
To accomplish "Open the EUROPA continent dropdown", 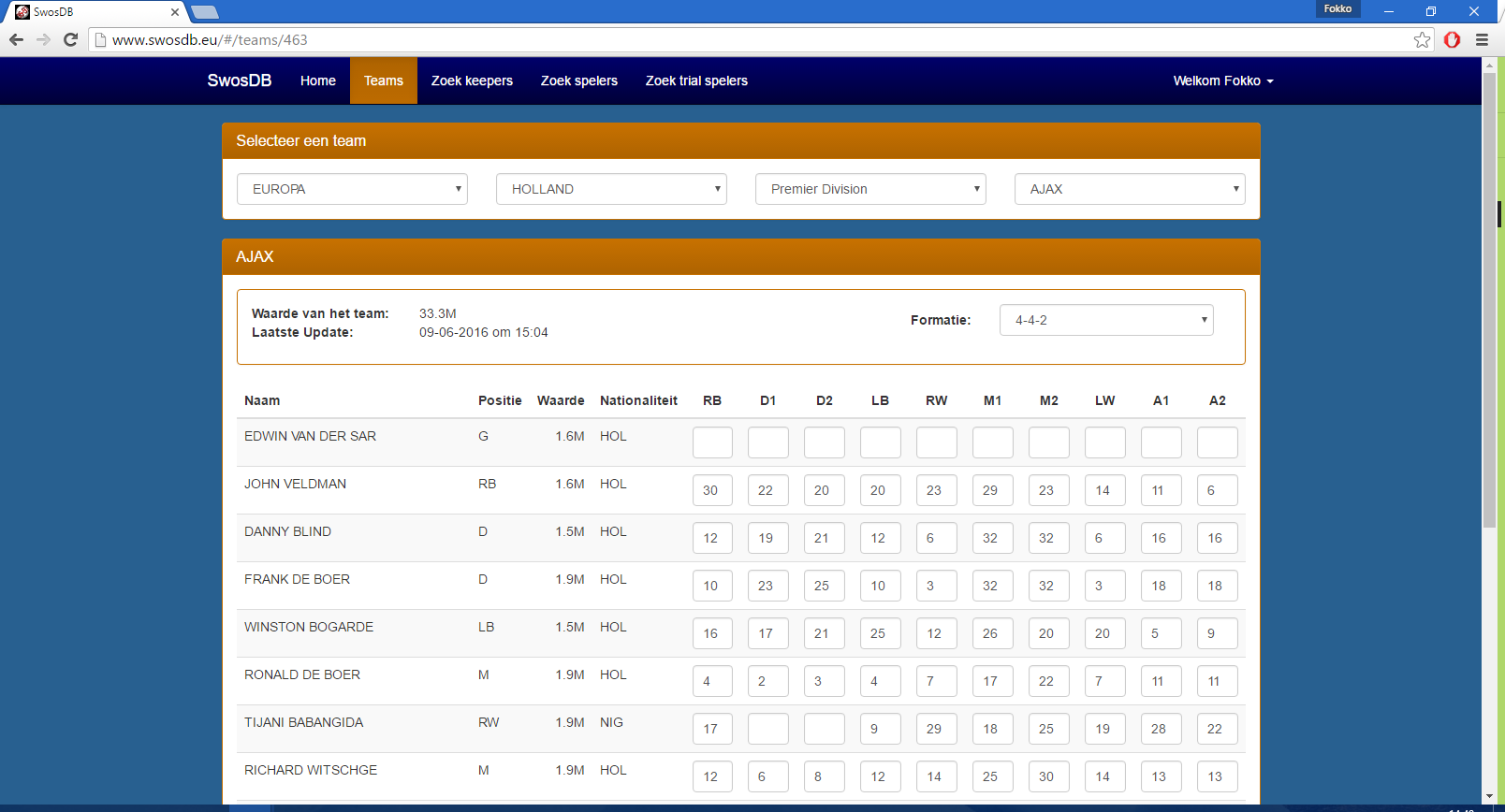I will pos(352,189).
